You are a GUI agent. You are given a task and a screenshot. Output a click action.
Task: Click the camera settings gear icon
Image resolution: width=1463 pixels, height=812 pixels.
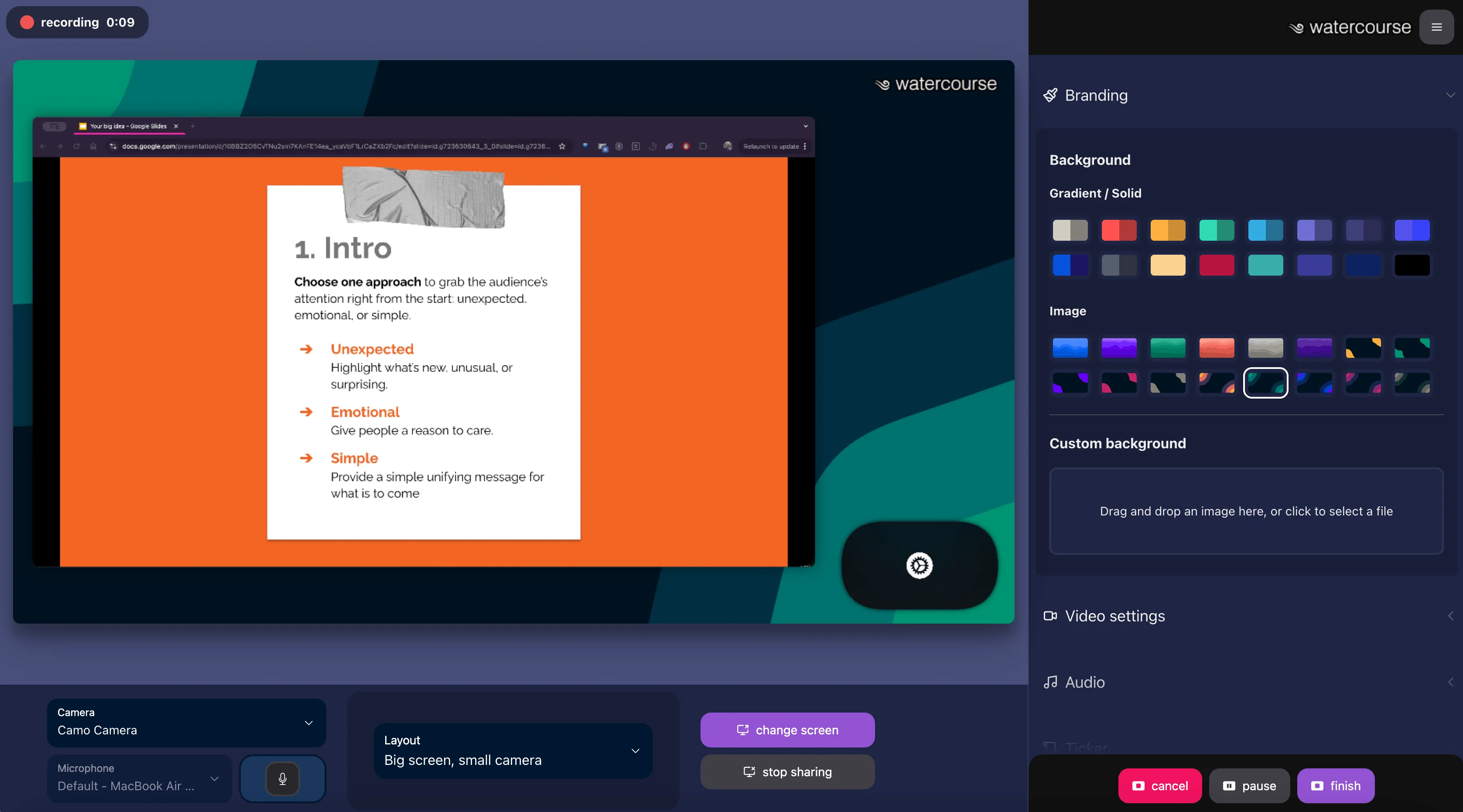click(919, 566)
